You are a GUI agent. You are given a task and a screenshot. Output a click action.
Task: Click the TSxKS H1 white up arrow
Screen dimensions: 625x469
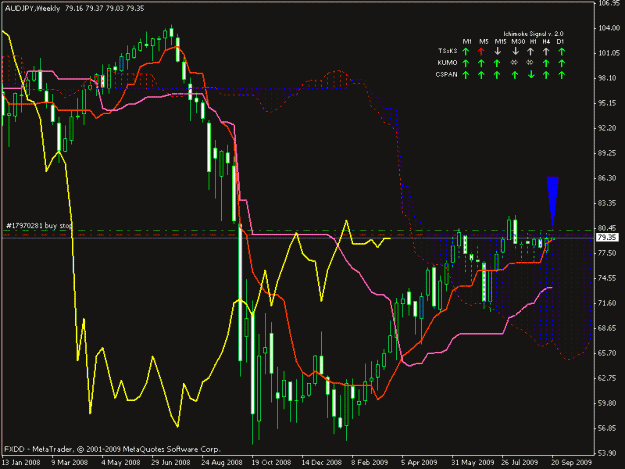click(531, 51)
